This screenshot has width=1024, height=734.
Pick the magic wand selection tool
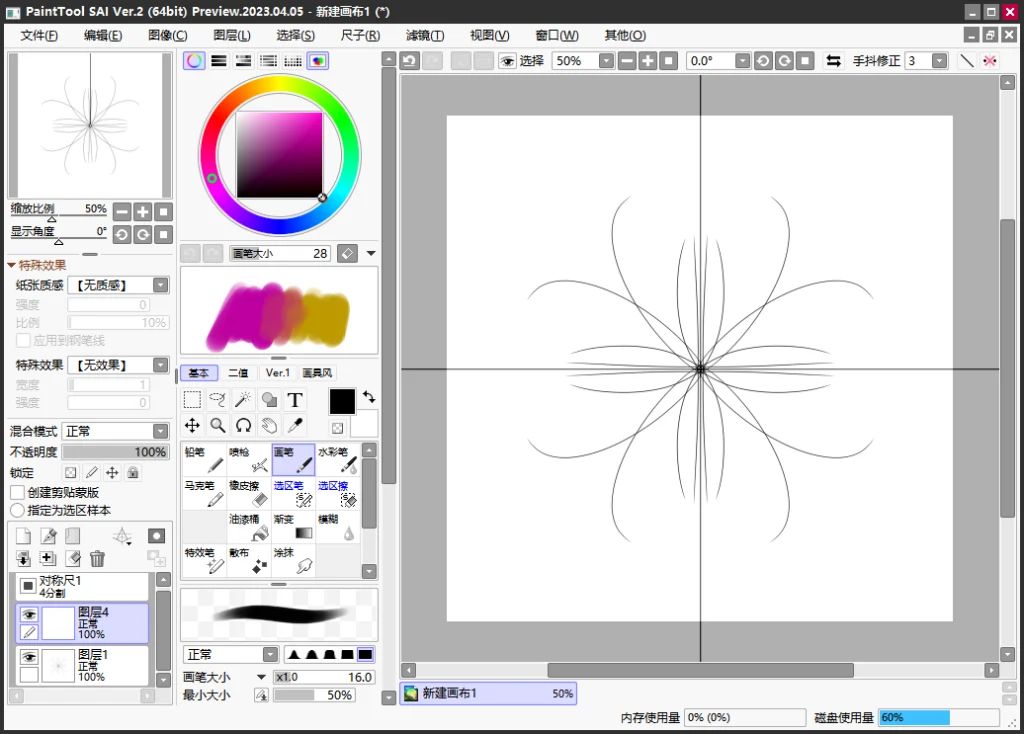coord(243,400)
